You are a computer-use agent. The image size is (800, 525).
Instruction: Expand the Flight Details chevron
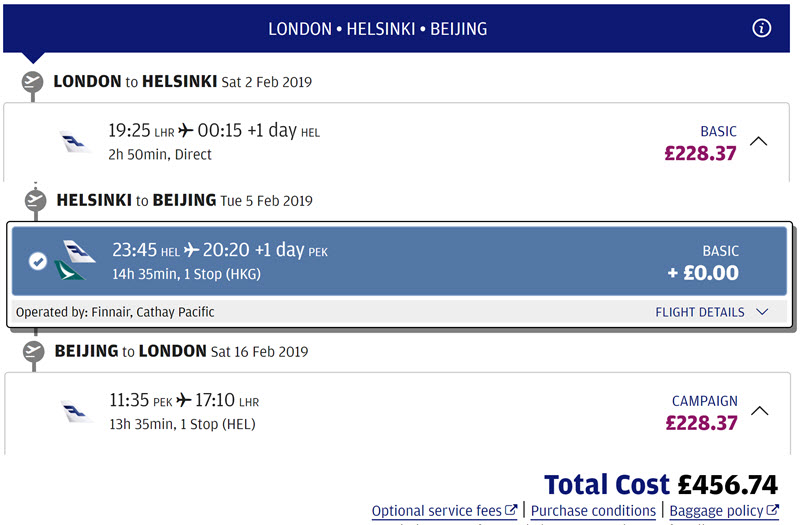point(762,312)
